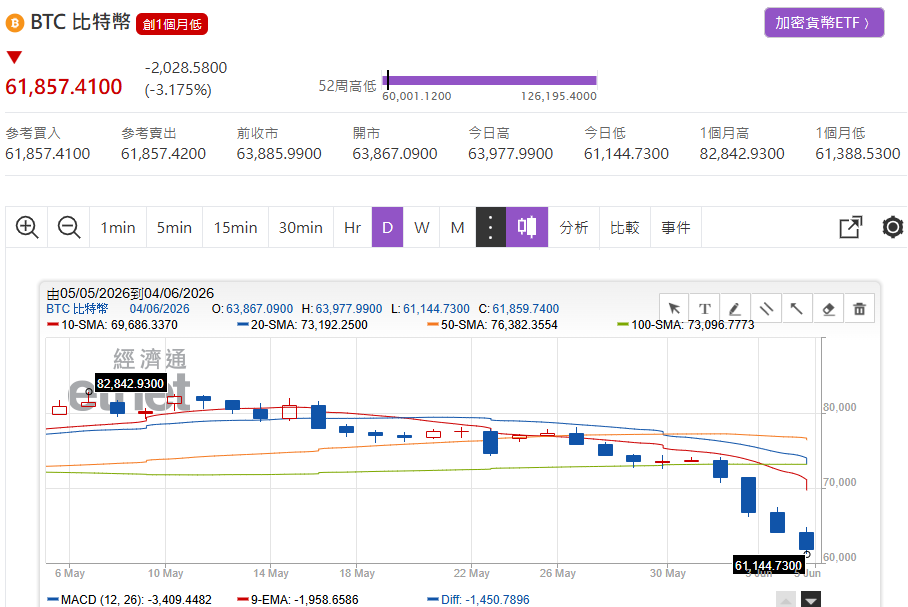Click the 1個月高 value 82,842.9300
The width and height of the screenshot is (908, 607).
(742, 153)
